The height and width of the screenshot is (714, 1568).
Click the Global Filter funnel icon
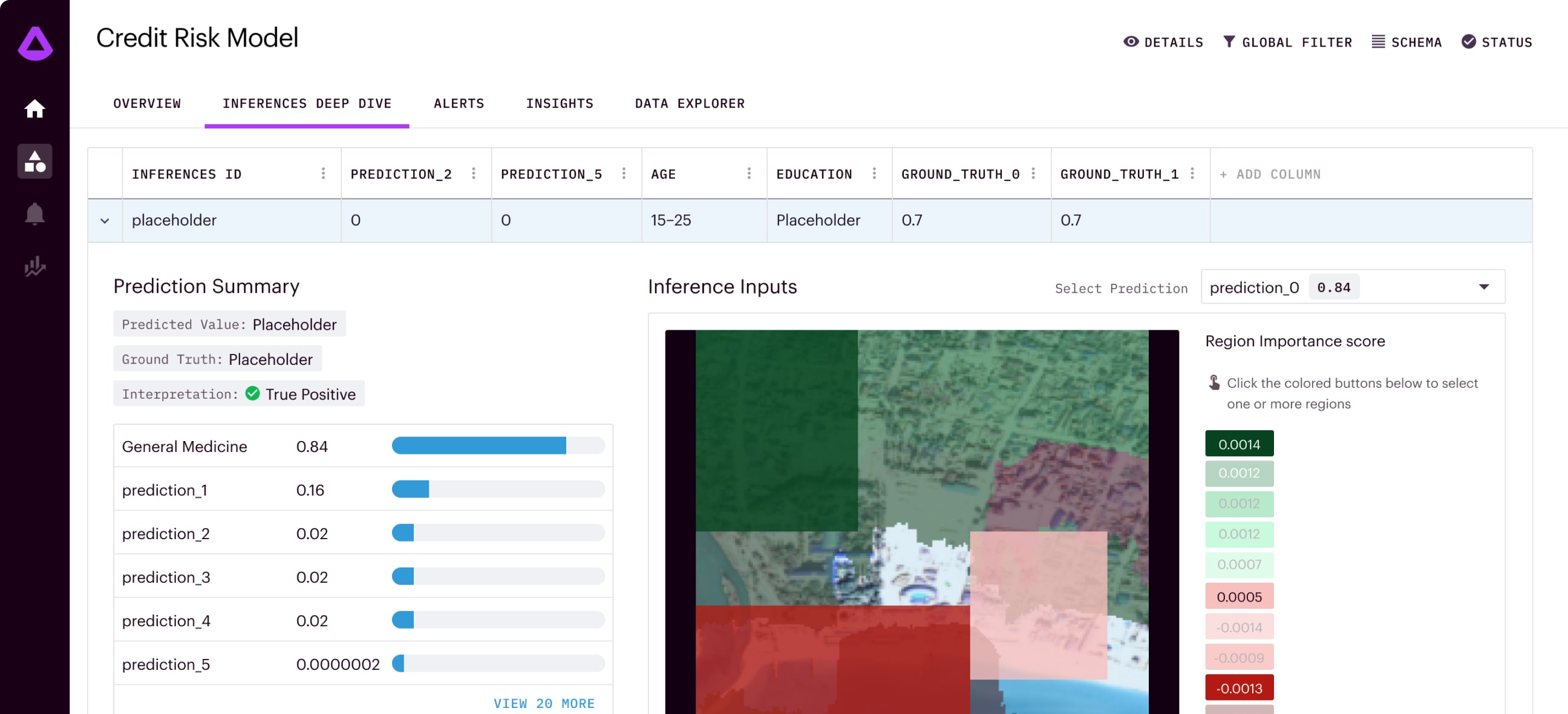(x=1287, y=41)
